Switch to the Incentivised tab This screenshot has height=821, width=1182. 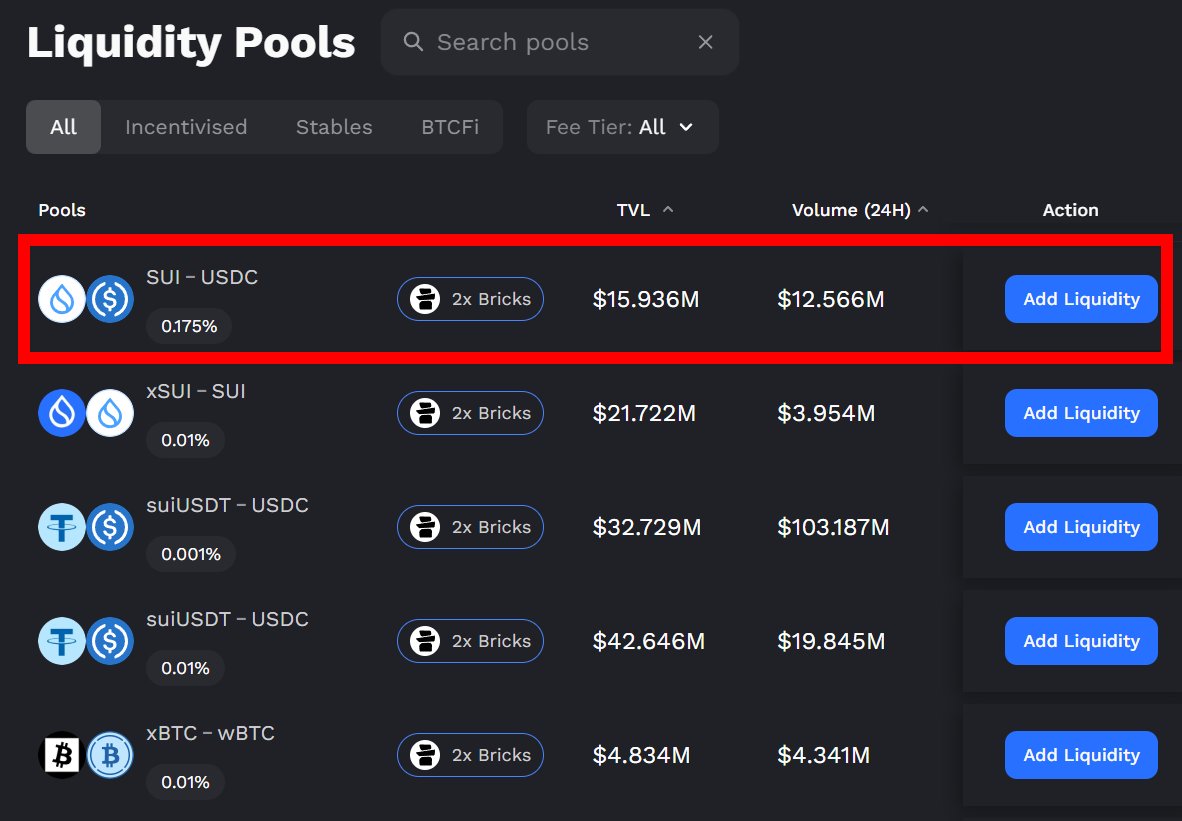click(186, 127)
